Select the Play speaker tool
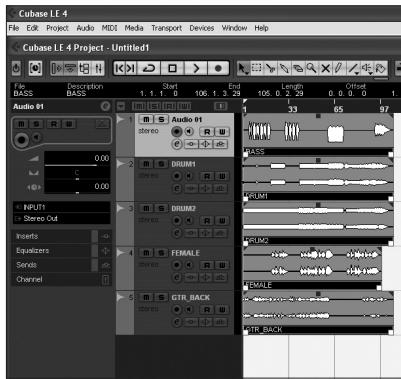The width and height of the screenshot is (401, 379). click(x=367, y=68)
